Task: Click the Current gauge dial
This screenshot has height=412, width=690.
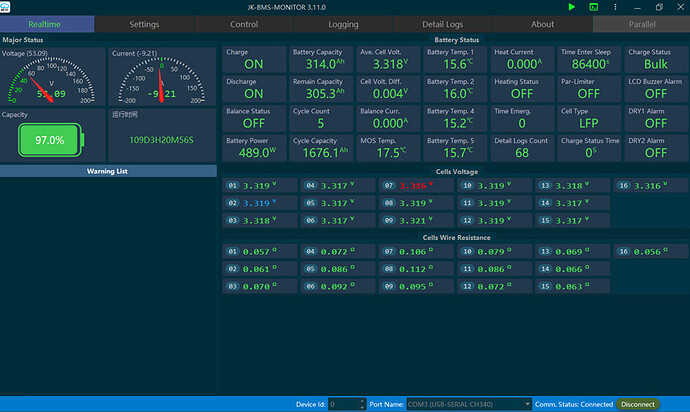Action: coord(159,80)
